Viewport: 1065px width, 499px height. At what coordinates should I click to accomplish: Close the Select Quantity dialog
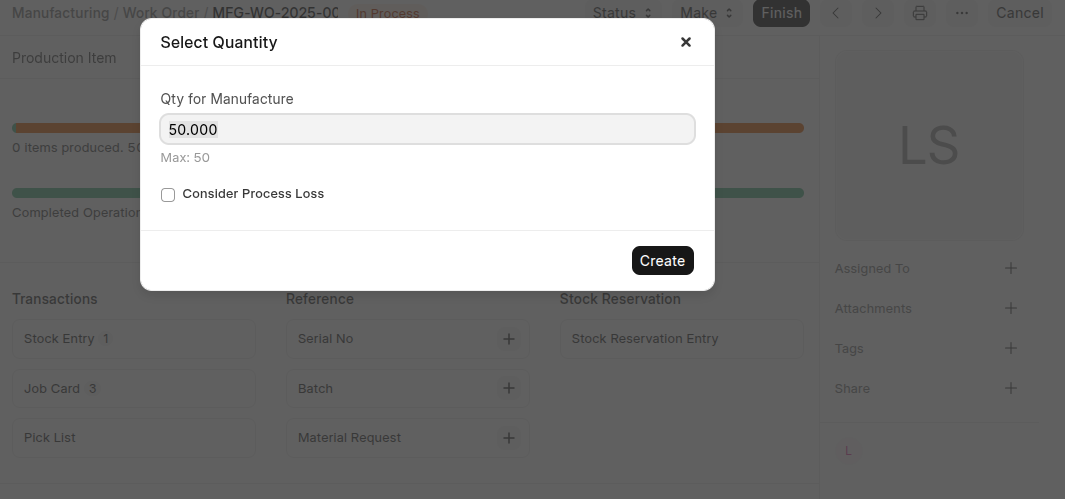(685, 42)
